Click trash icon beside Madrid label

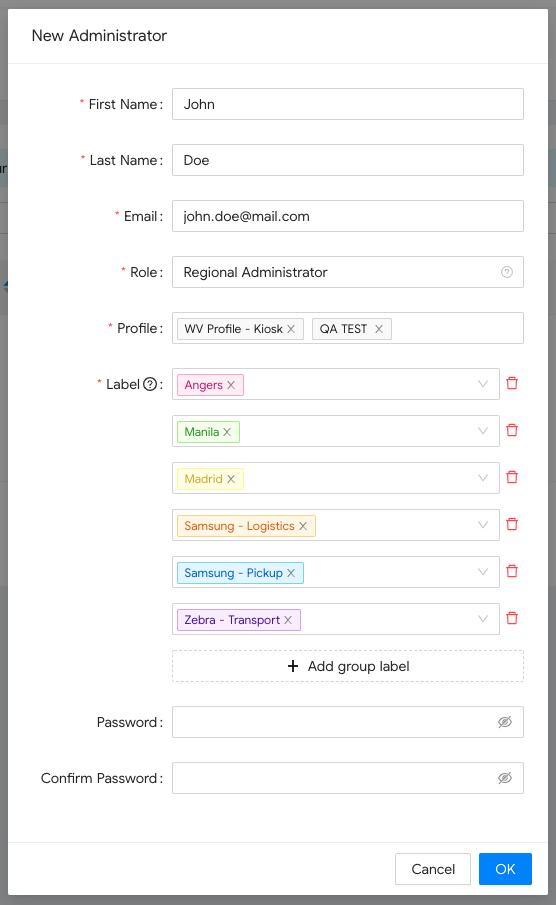tap(512, 477)
